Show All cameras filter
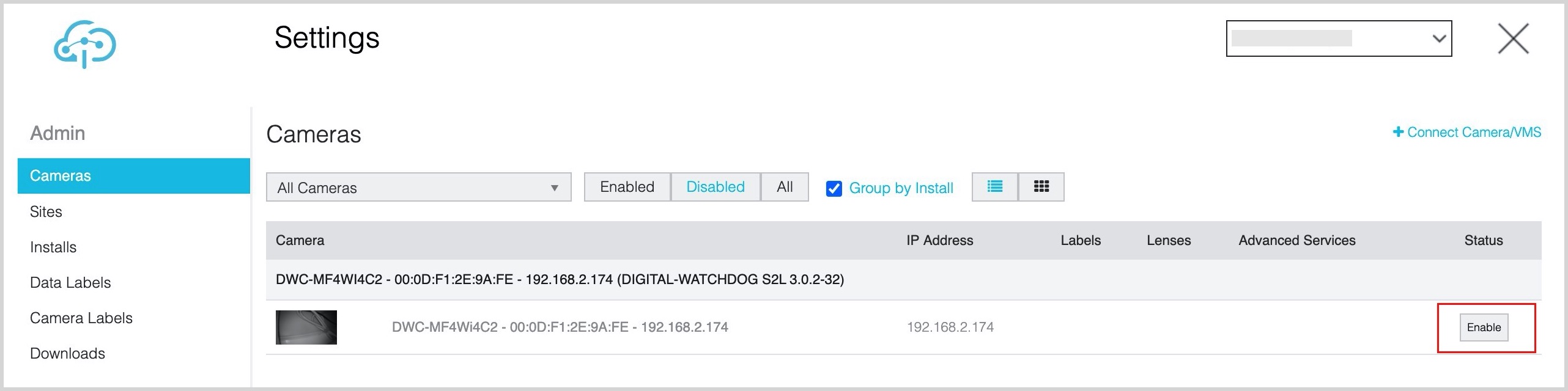This screenshot has height=391, width=1568. coord(785,187)
